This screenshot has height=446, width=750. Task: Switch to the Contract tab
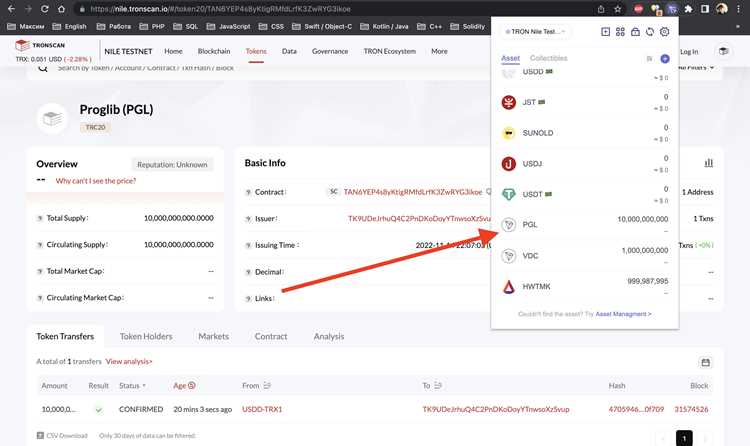[271, 336]
